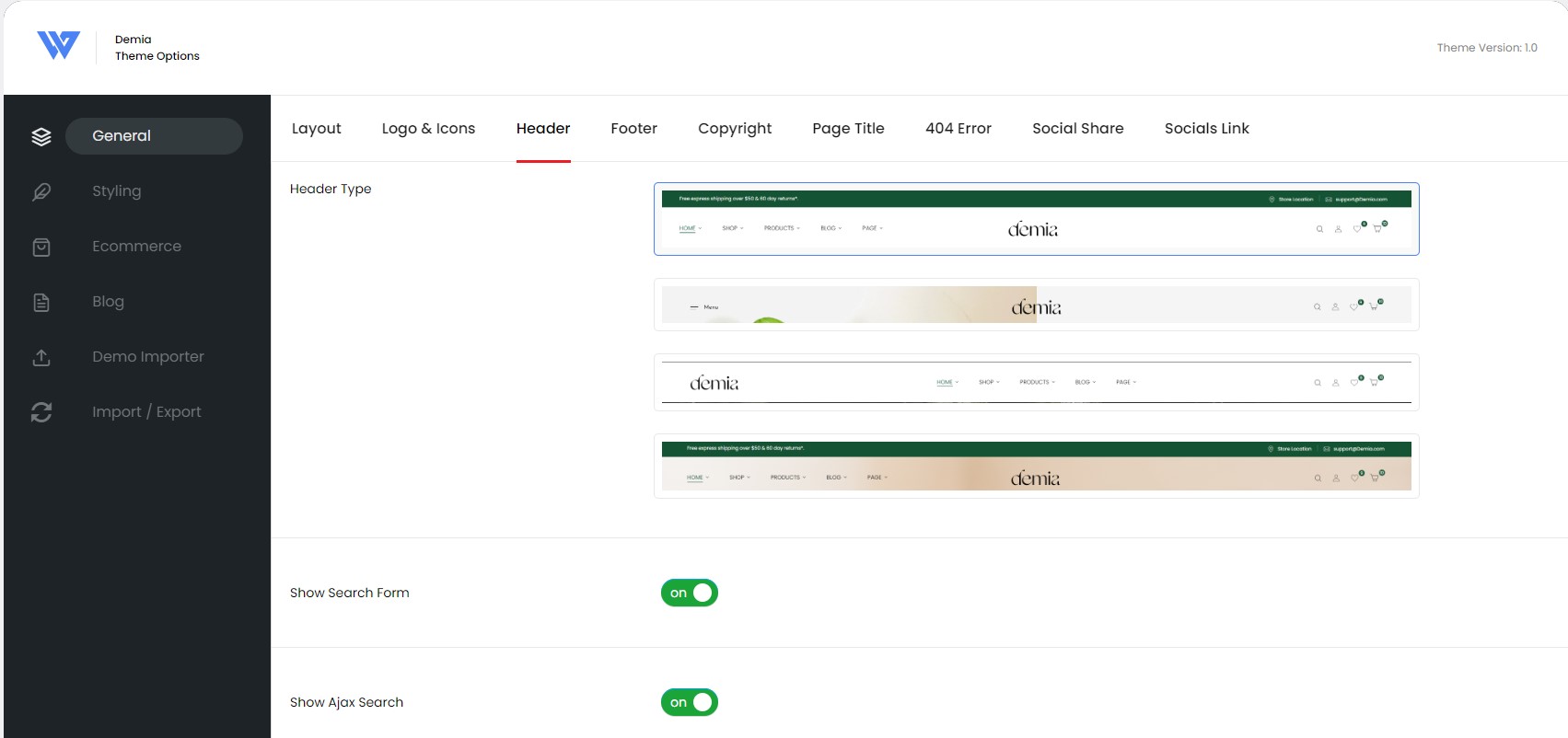Open the Socials Link tab
The image size is (1568, 738).
coord(1207,129)
